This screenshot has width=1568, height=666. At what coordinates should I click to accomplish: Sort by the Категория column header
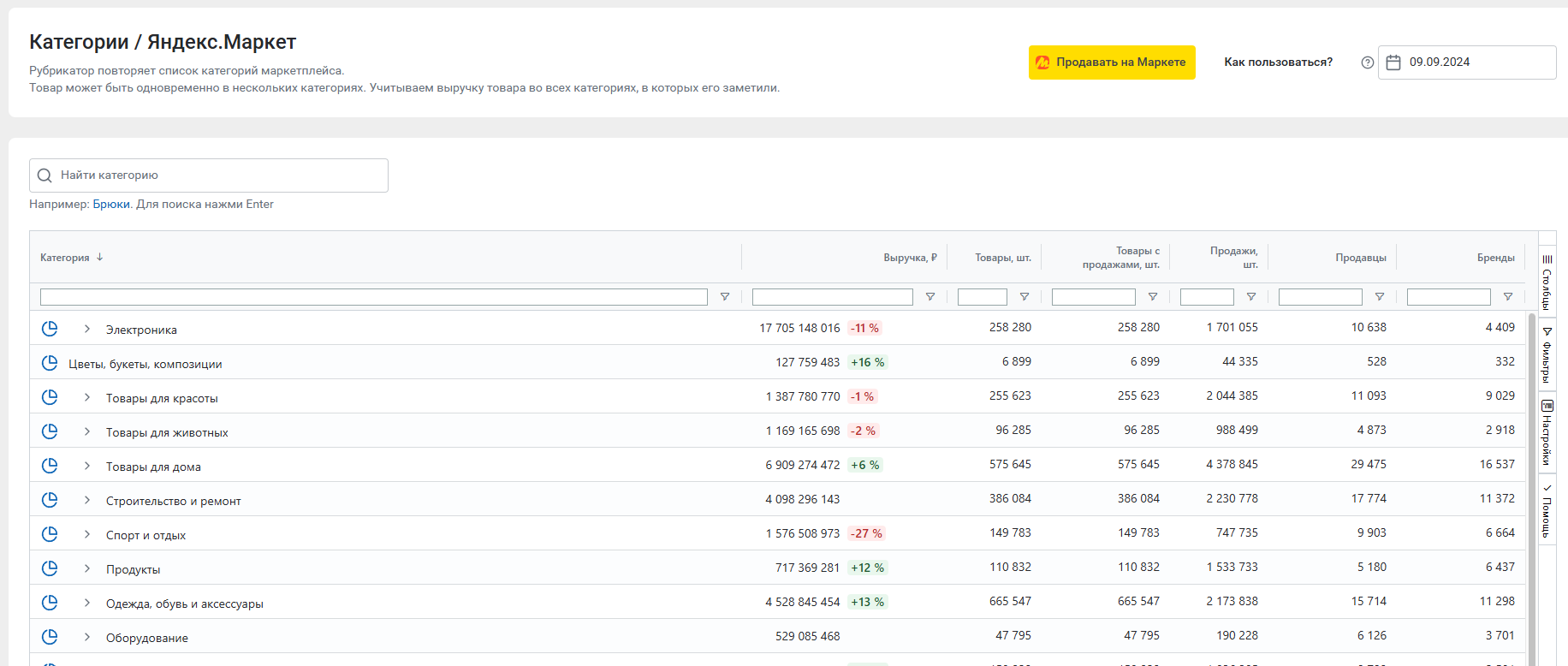pos(65,258)
